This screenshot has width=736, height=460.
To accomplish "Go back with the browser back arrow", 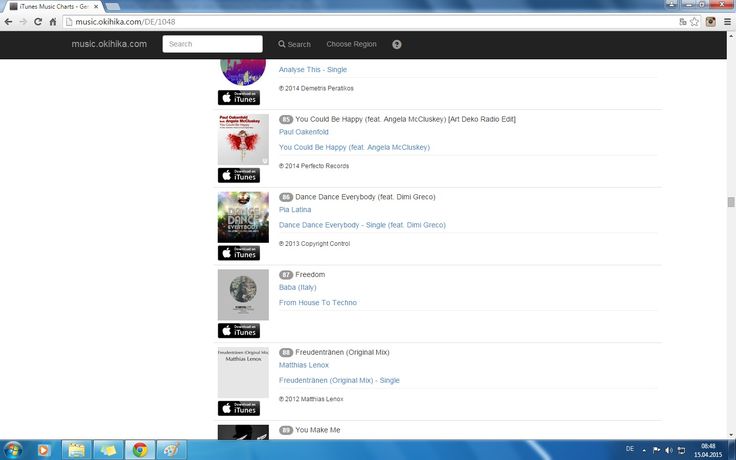I will point(8,22).
